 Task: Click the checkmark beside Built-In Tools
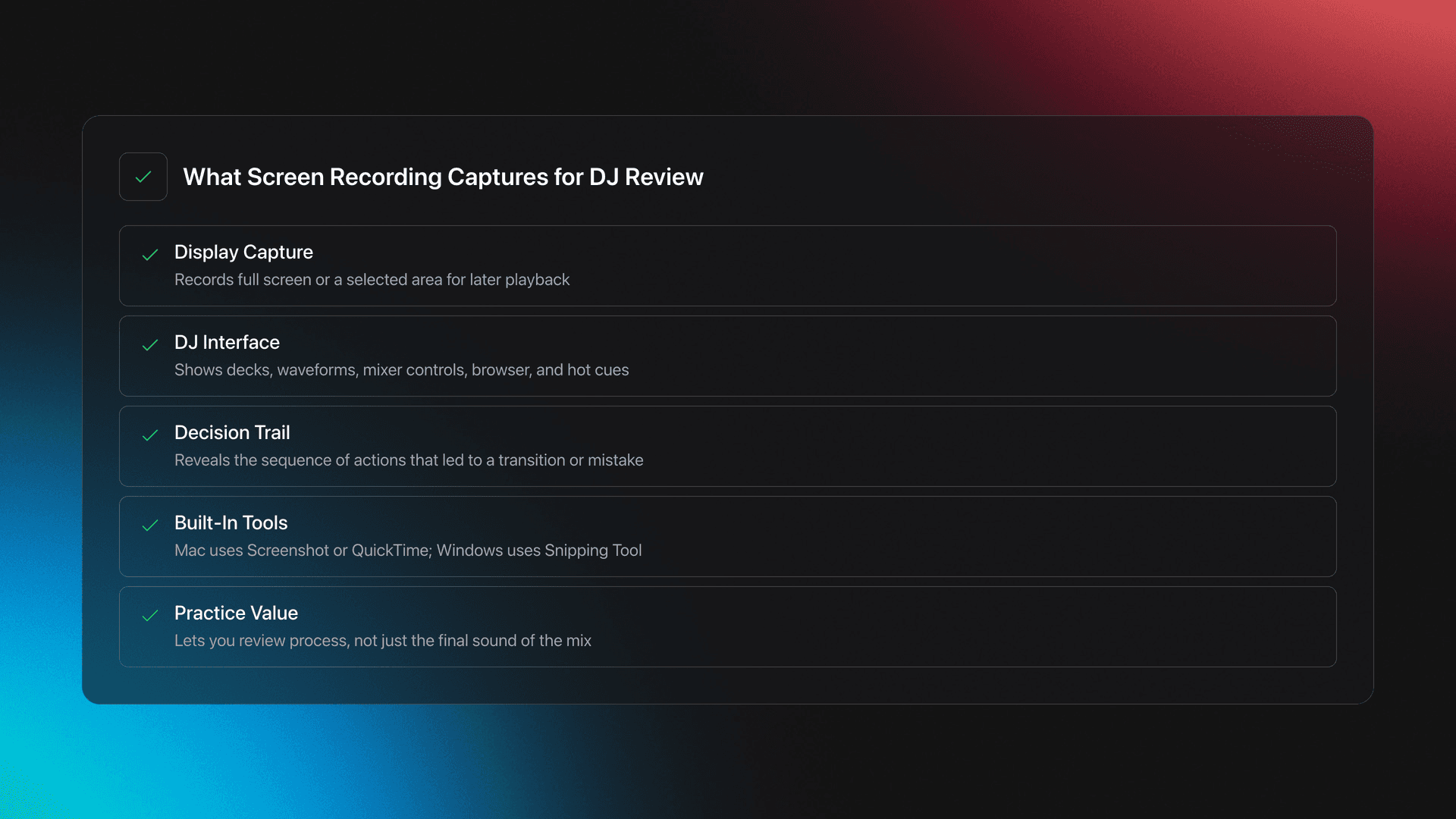coord(151,526)
